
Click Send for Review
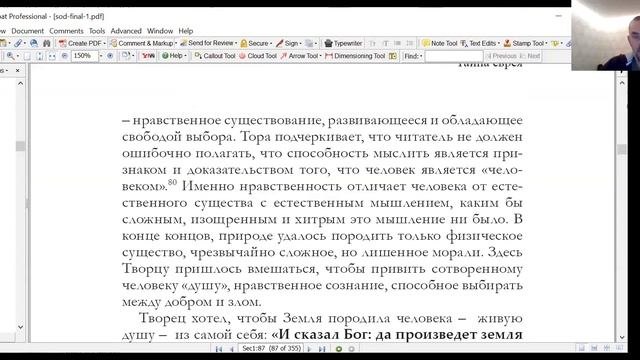[207, 43]
